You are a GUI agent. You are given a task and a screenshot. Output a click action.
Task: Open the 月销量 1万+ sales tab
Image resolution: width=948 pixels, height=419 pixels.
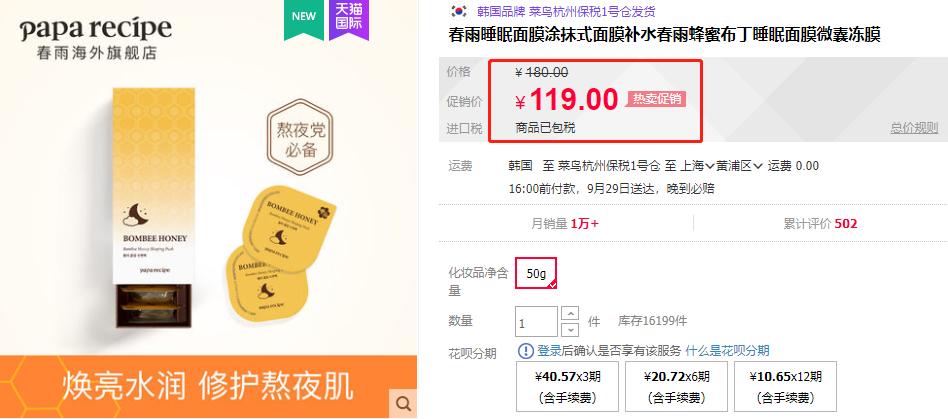point(565,224)
